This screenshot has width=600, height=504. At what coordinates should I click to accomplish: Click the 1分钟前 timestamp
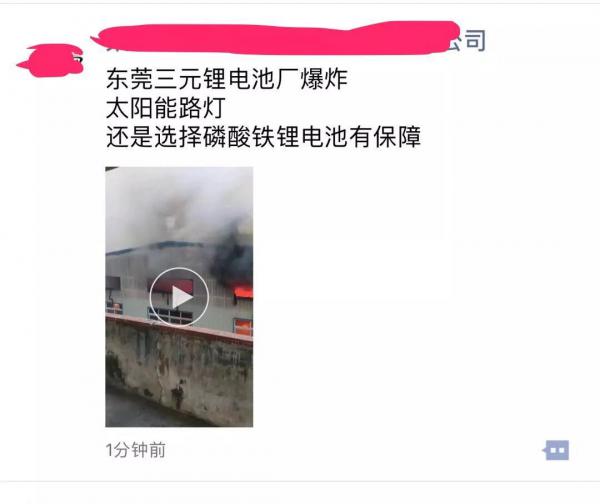point(135,450)
